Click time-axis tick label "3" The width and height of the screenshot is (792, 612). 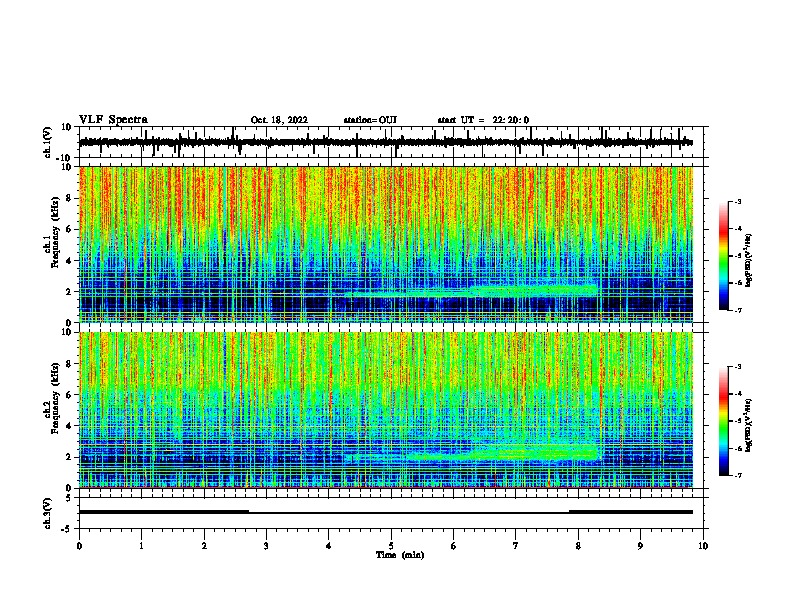point(266,546)
